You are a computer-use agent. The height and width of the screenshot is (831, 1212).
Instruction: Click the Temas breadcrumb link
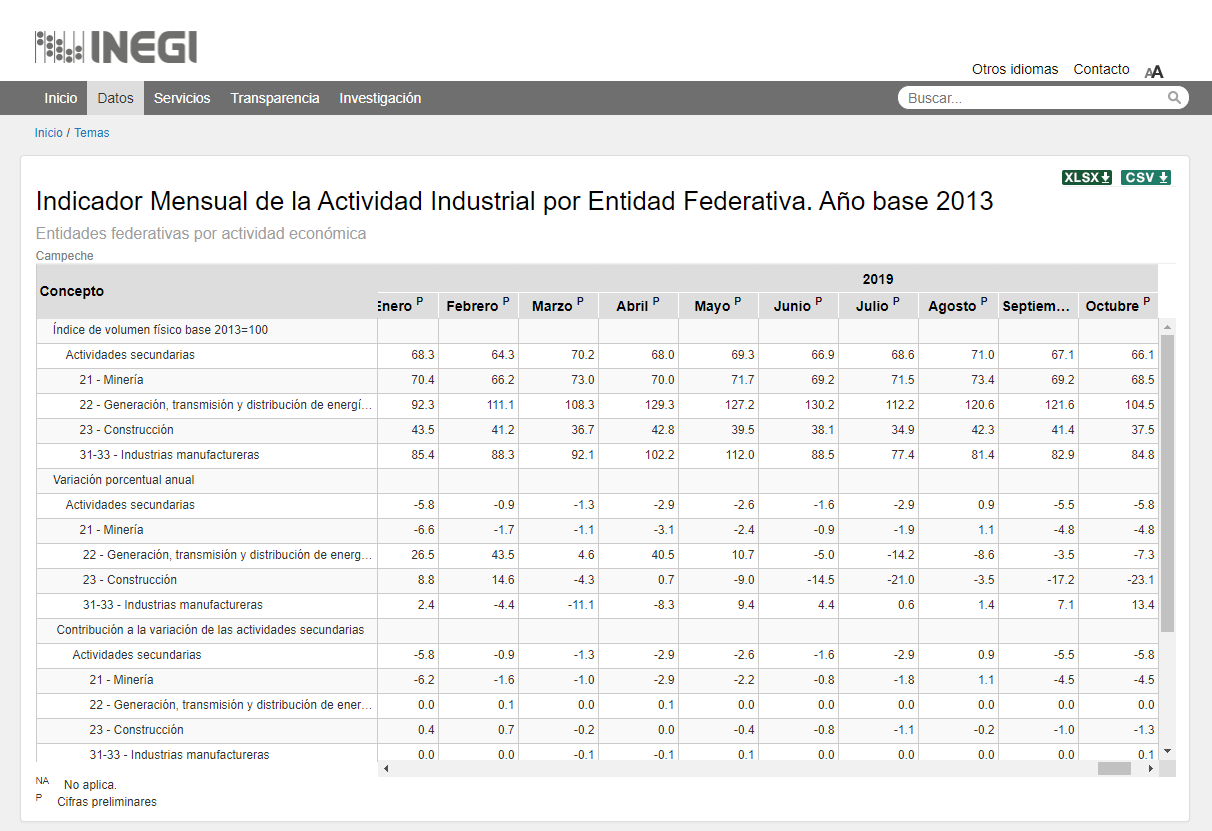[92, 133]
